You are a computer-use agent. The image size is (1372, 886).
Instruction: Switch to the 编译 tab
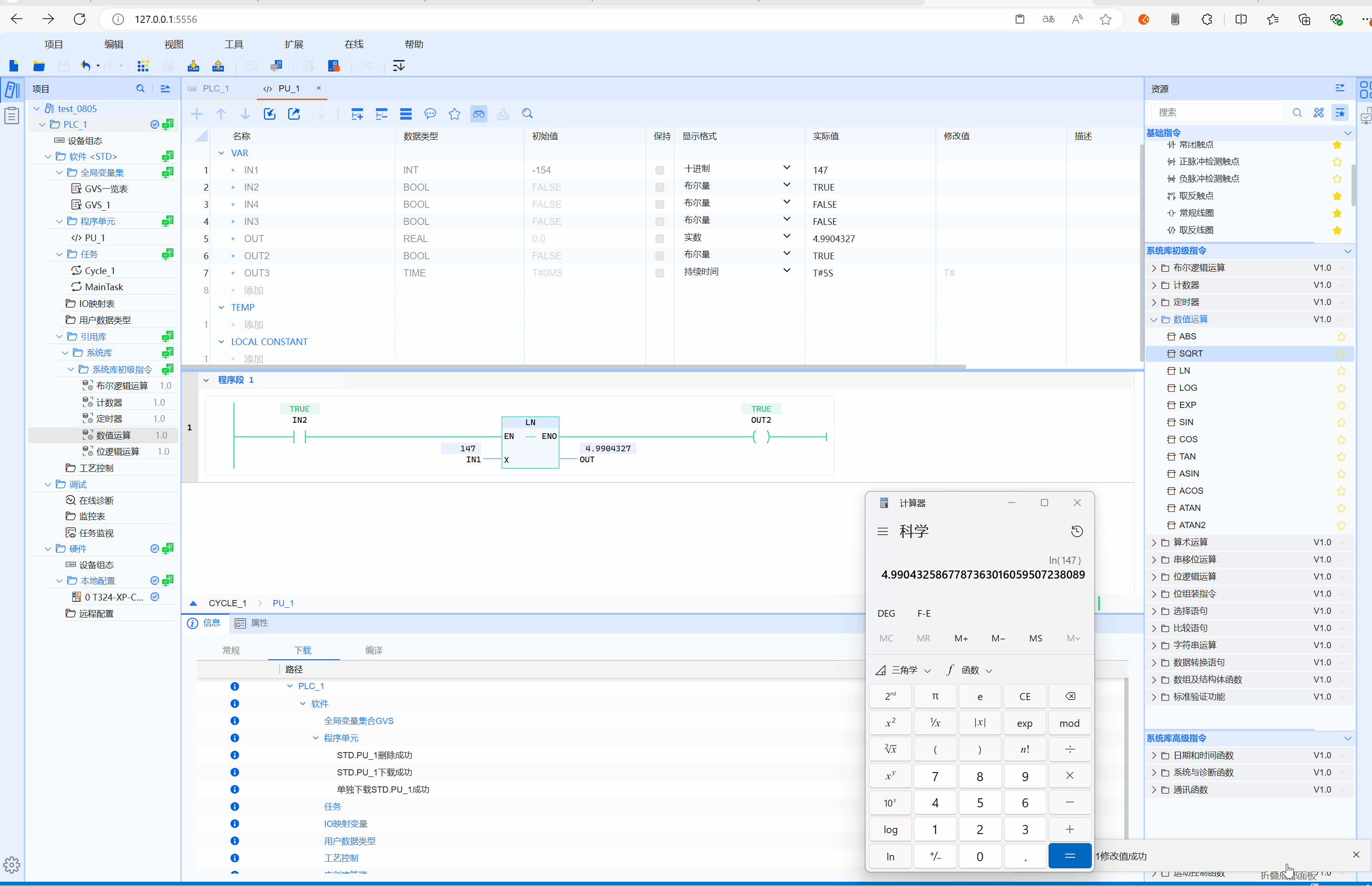coord(373,650)
